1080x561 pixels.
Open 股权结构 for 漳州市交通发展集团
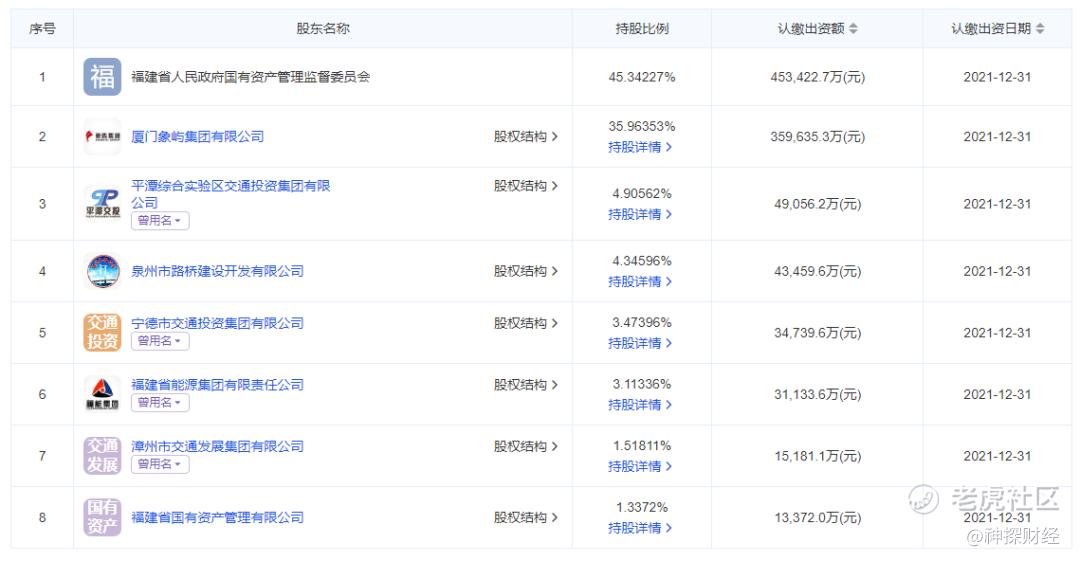click(x=526, y=446)
